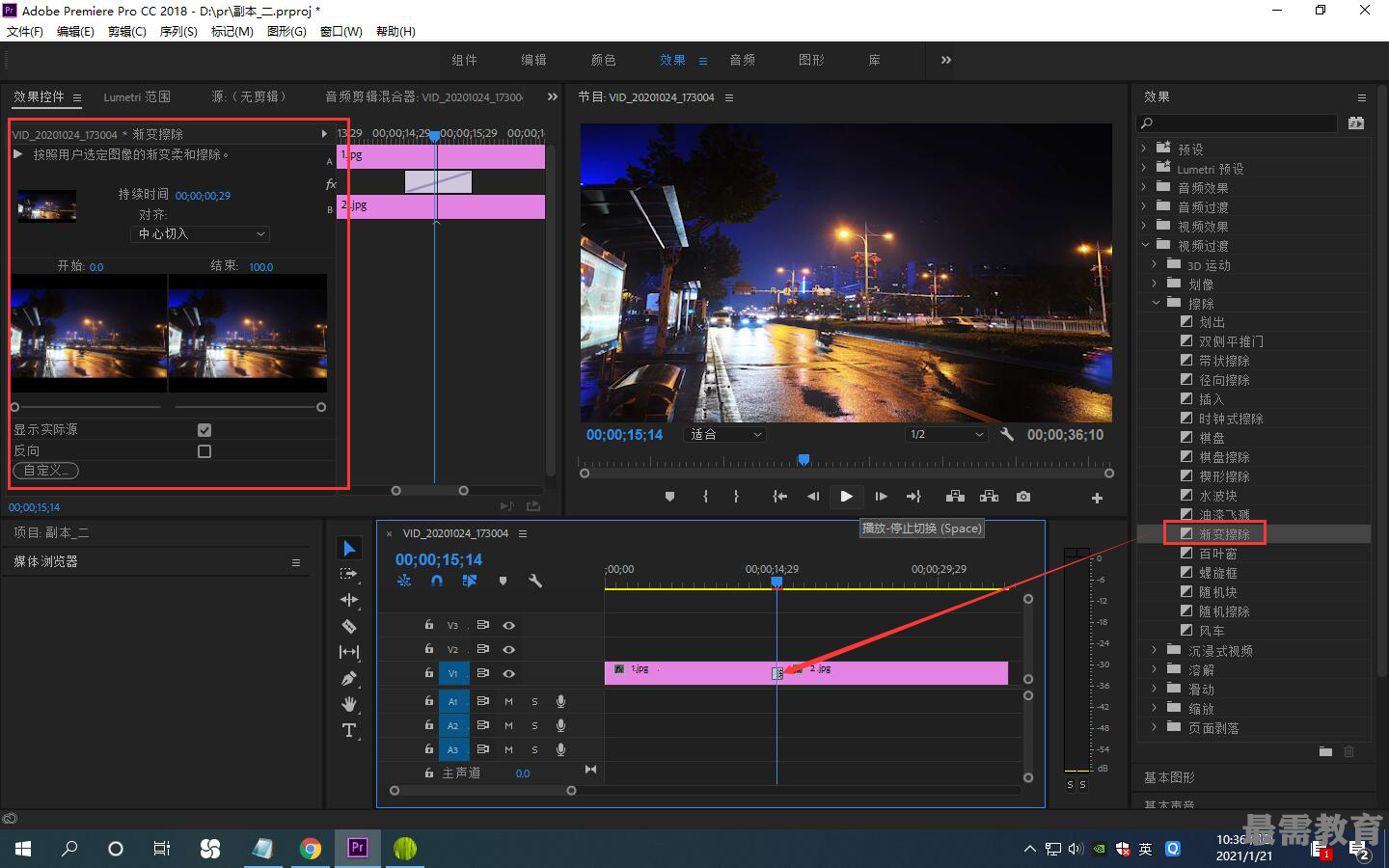
Task: Select the Type tool
Action: click(x=349, y=730)
